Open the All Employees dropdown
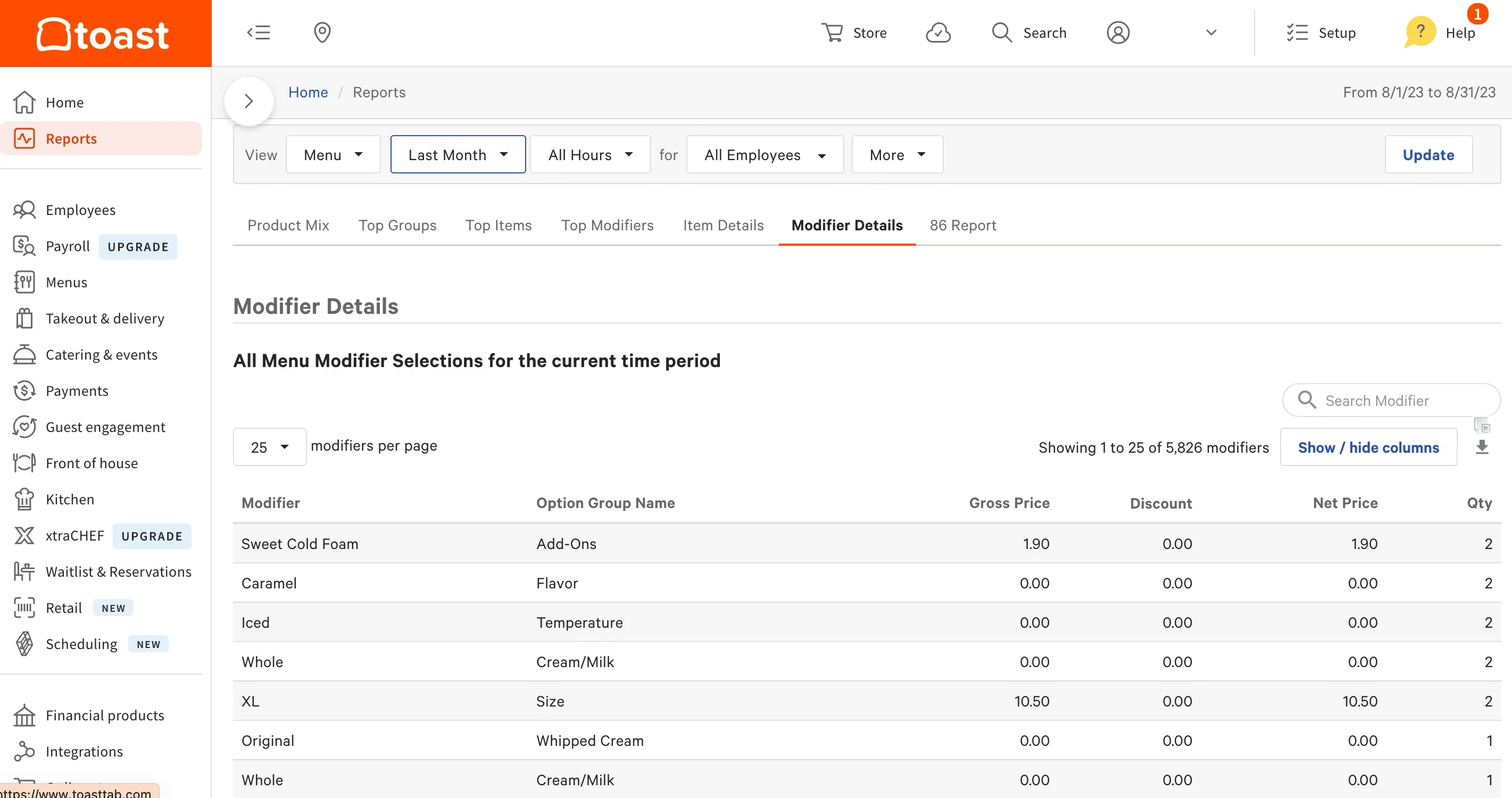 click(765, 154)
